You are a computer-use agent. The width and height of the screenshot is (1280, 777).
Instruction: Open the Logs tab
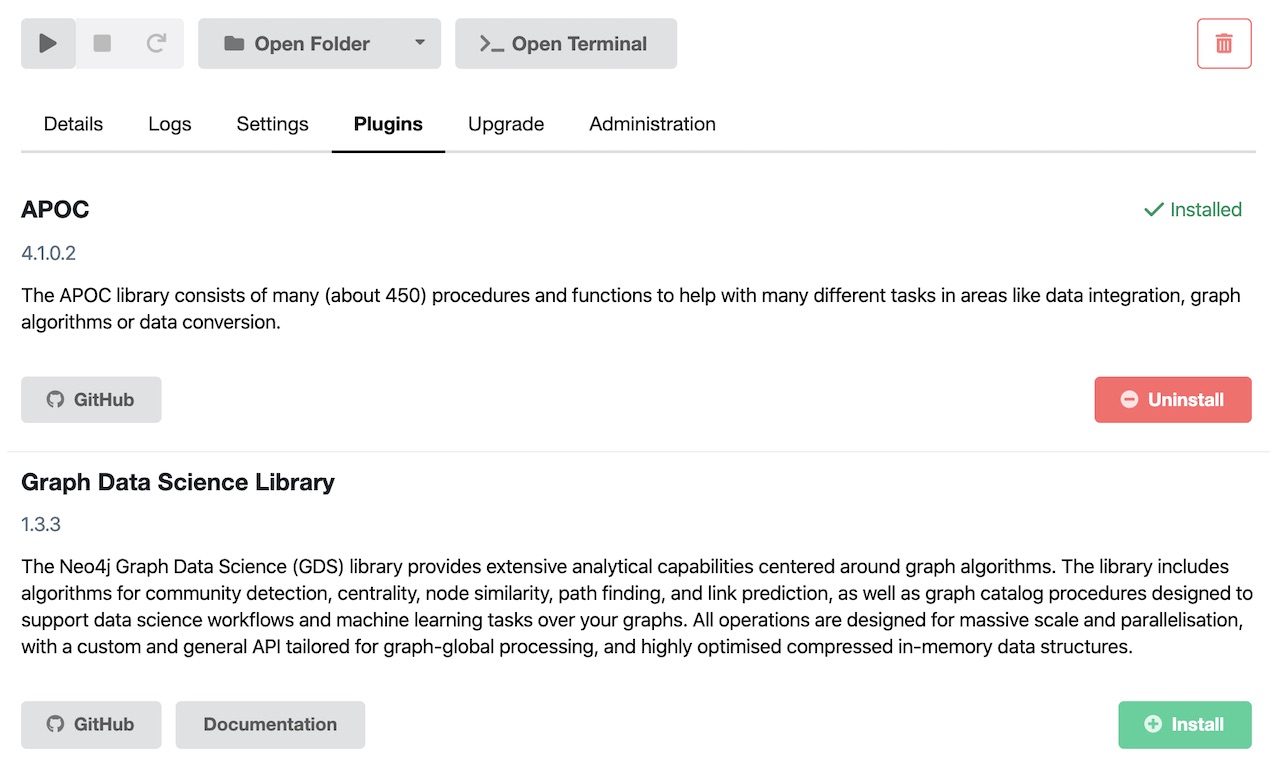coord(170,124)
